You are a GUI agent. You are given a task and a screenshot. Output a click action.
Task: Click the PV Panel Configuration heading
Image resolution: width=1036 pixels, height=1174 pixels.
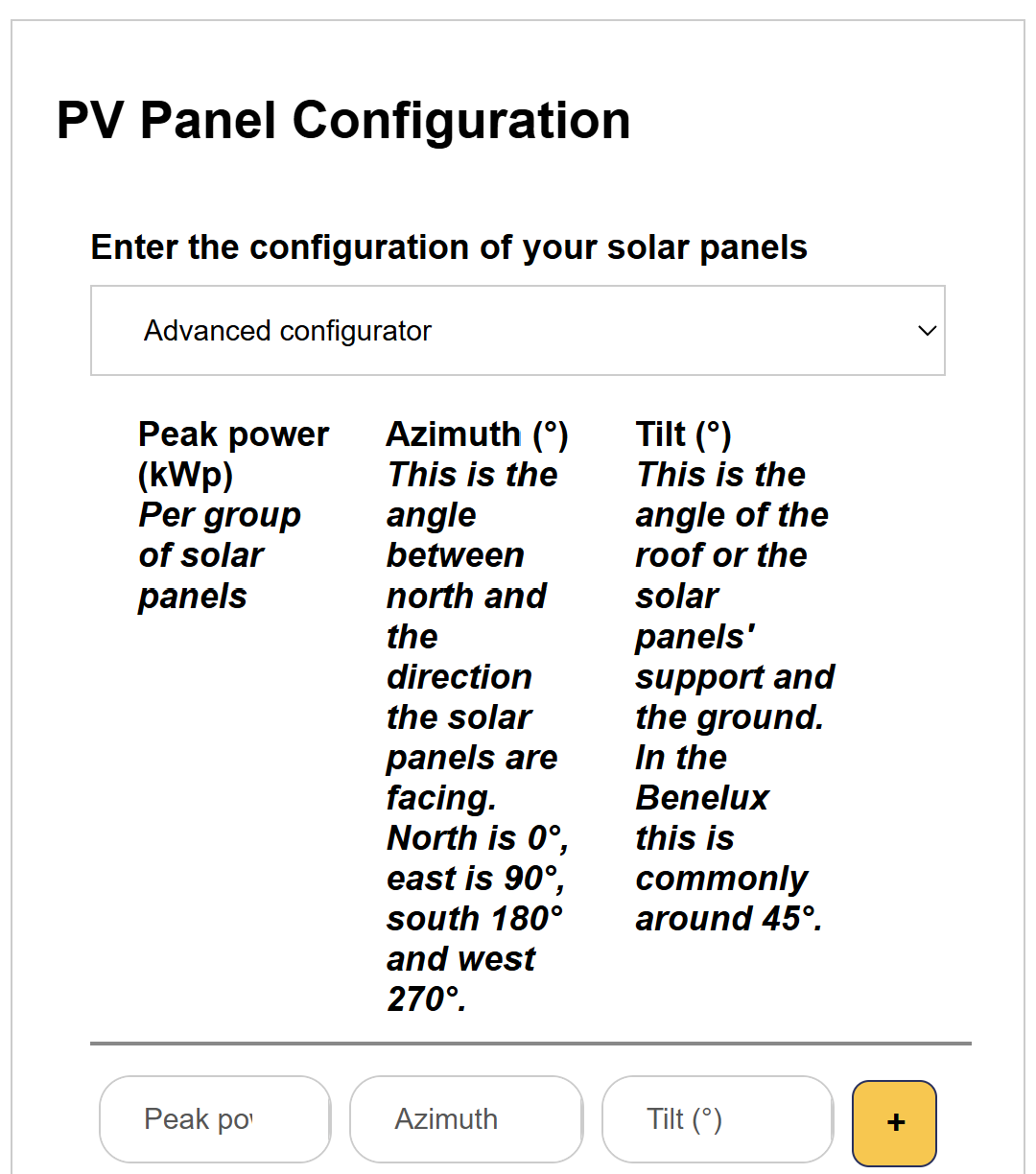click(x=343, y=121)
